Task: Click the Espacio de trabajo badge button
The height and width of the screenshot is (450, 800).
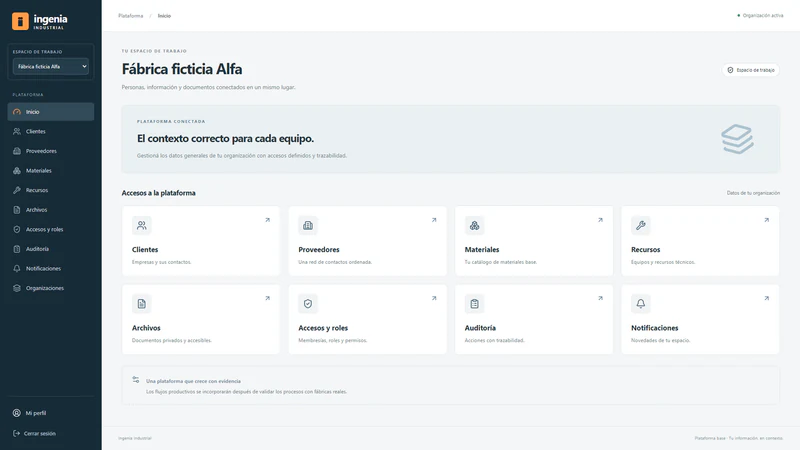Action: 751,70
